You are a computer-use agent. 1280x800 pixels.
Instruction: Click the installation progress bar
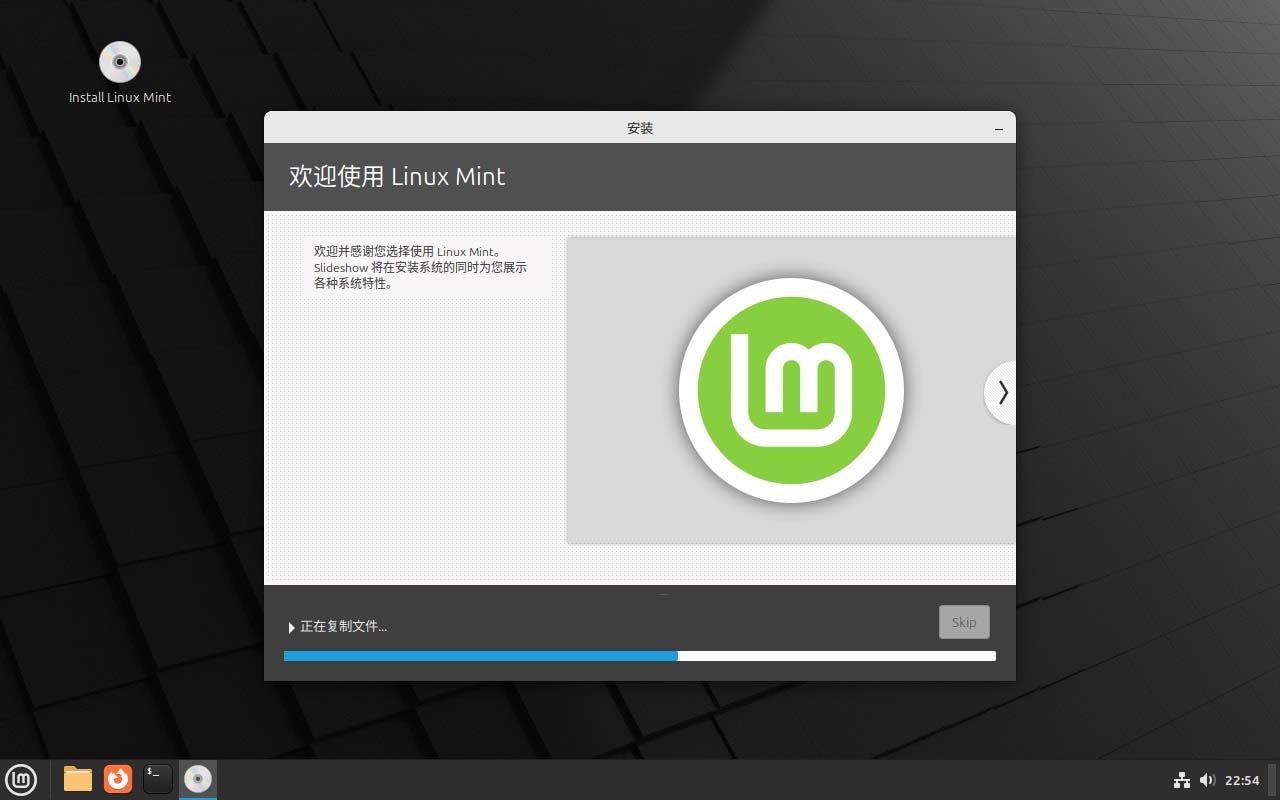(x=640, y=656)
